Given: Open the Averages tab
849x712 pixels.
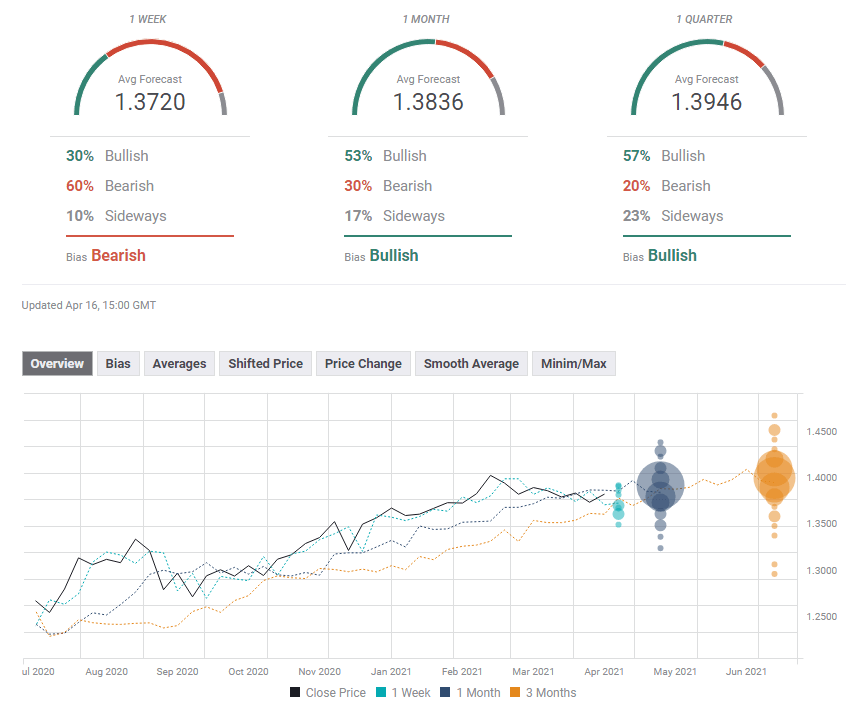Looking at the screenshot, I should [x=179, y=364].
